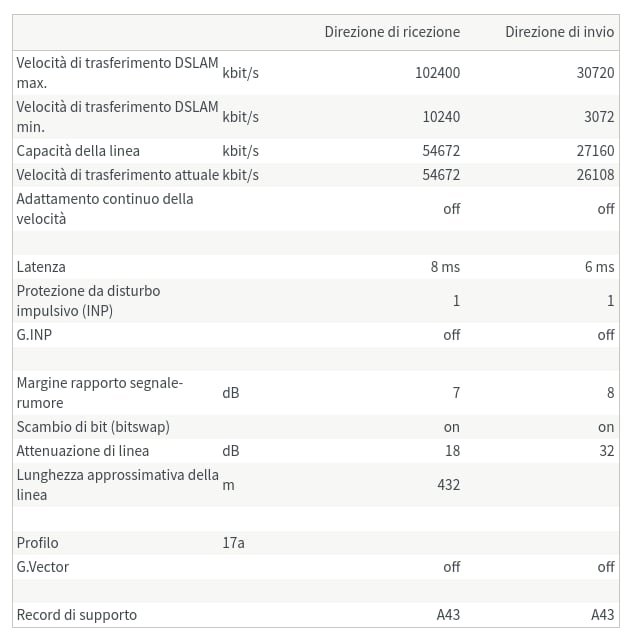Select the 'Latenza' row label
The image size is (630, 641).
(x=41, y=267)
